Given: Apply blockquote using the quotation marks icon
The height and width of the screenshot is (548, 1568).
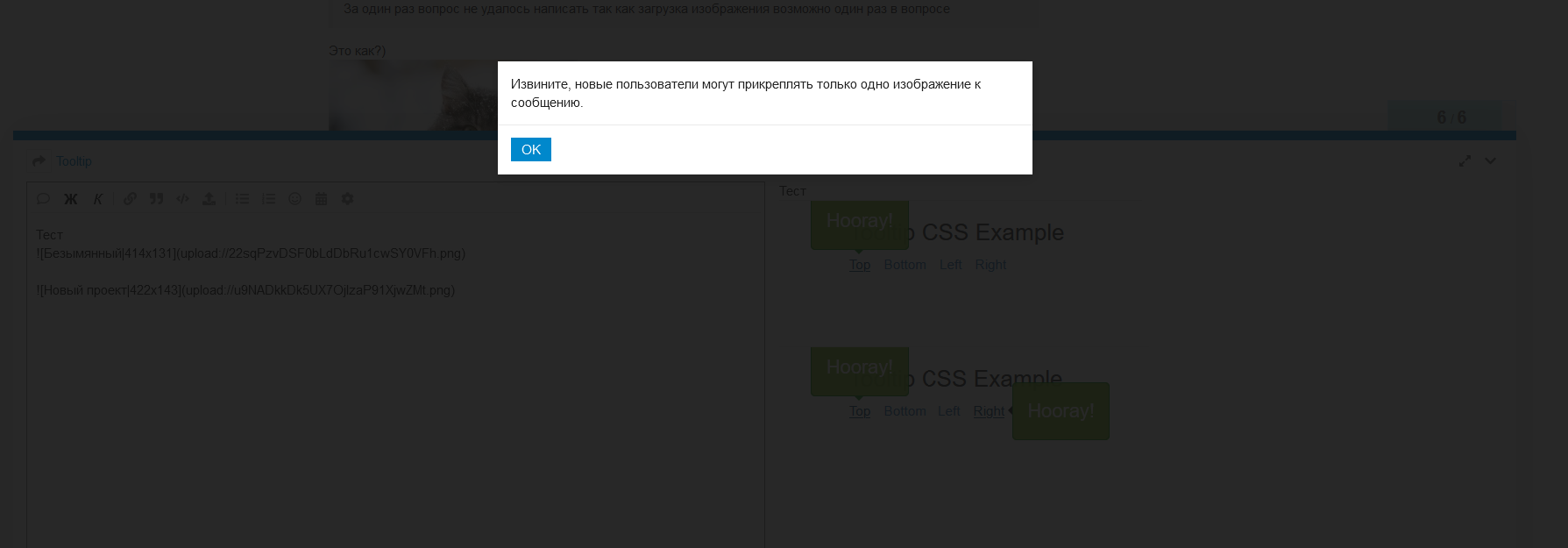Looking at the screenshot, I should [156, 199].
